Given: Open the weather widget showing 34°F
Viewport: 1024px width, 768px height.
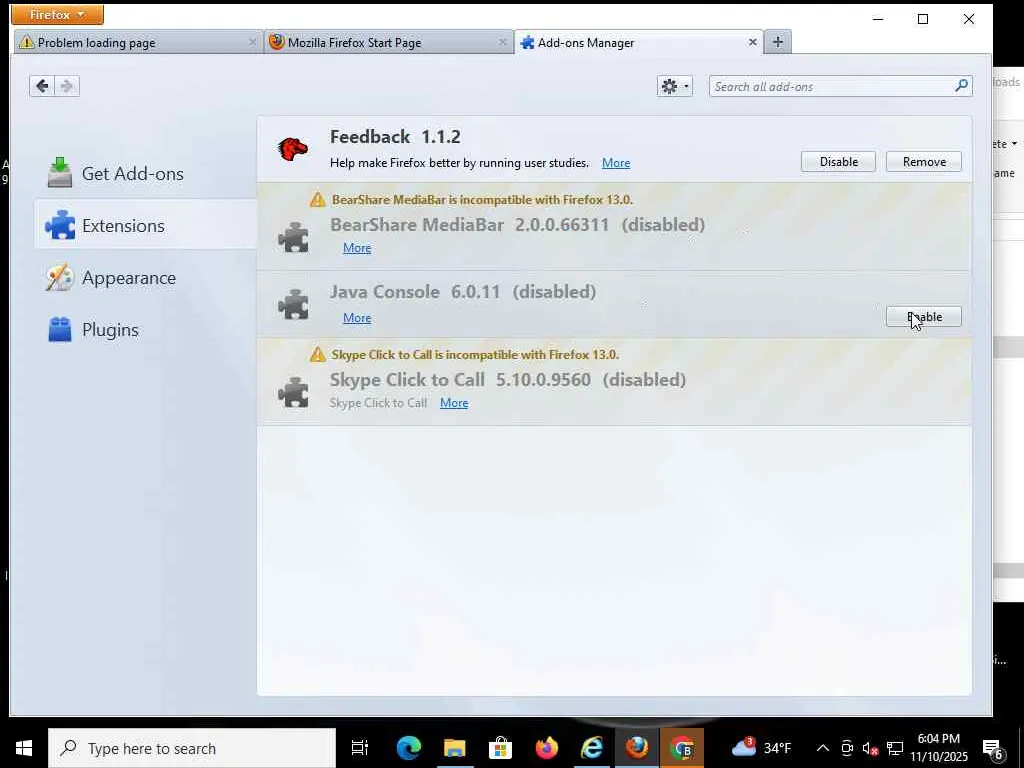Looking at the screenshot, I should (761, 748).
